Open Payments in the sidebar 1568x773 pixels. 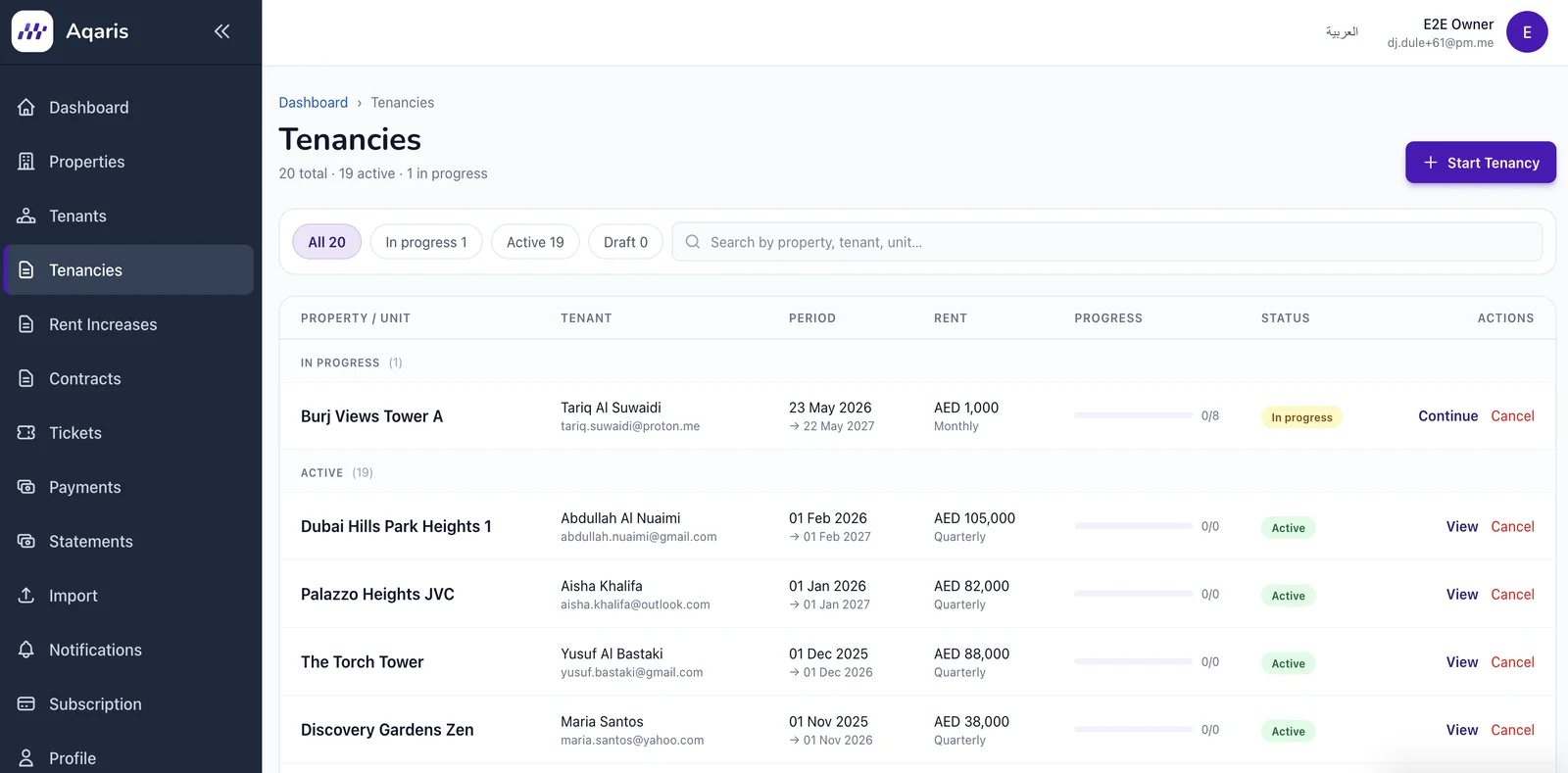click(x=128, y=487)
